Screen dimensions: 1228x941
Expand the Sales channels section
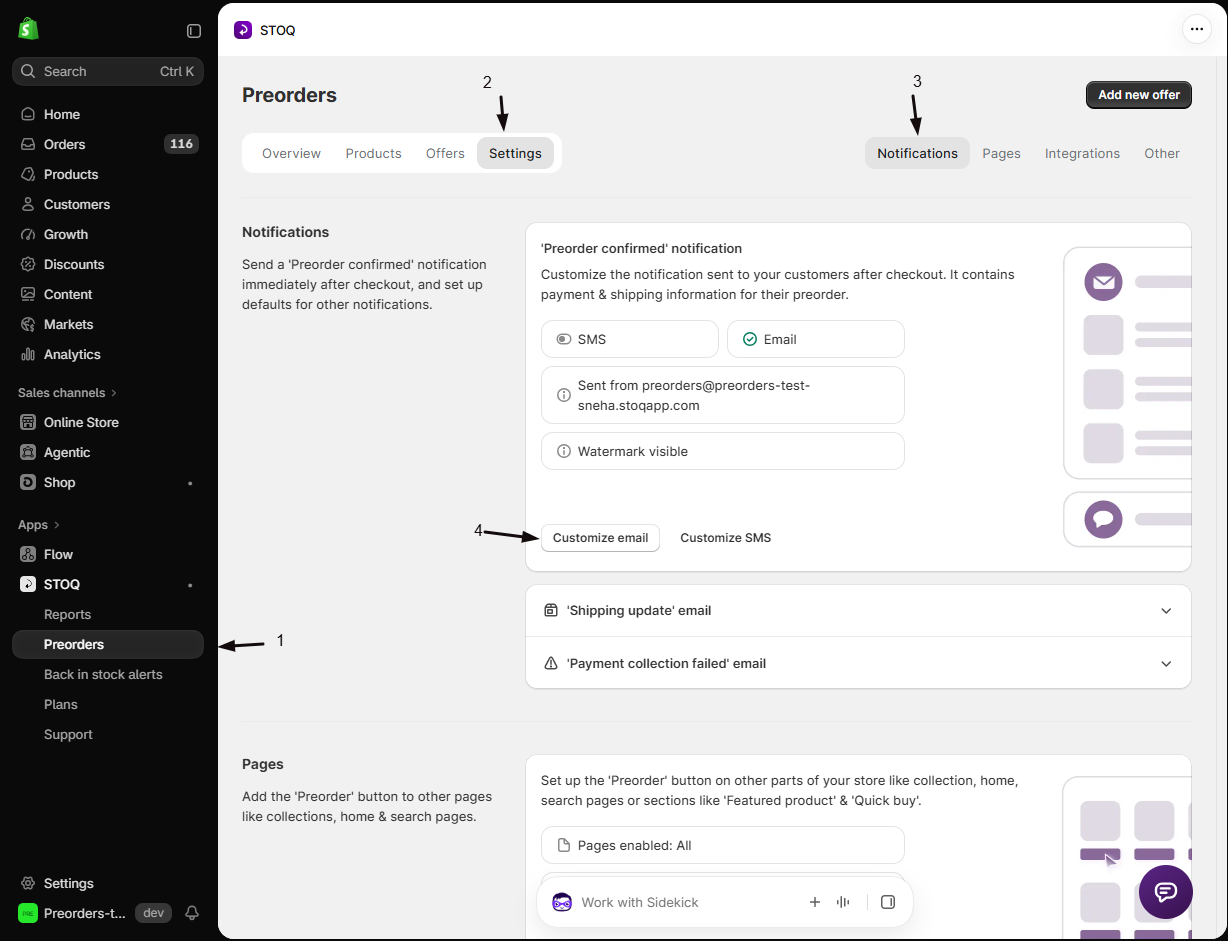point(67,392)
